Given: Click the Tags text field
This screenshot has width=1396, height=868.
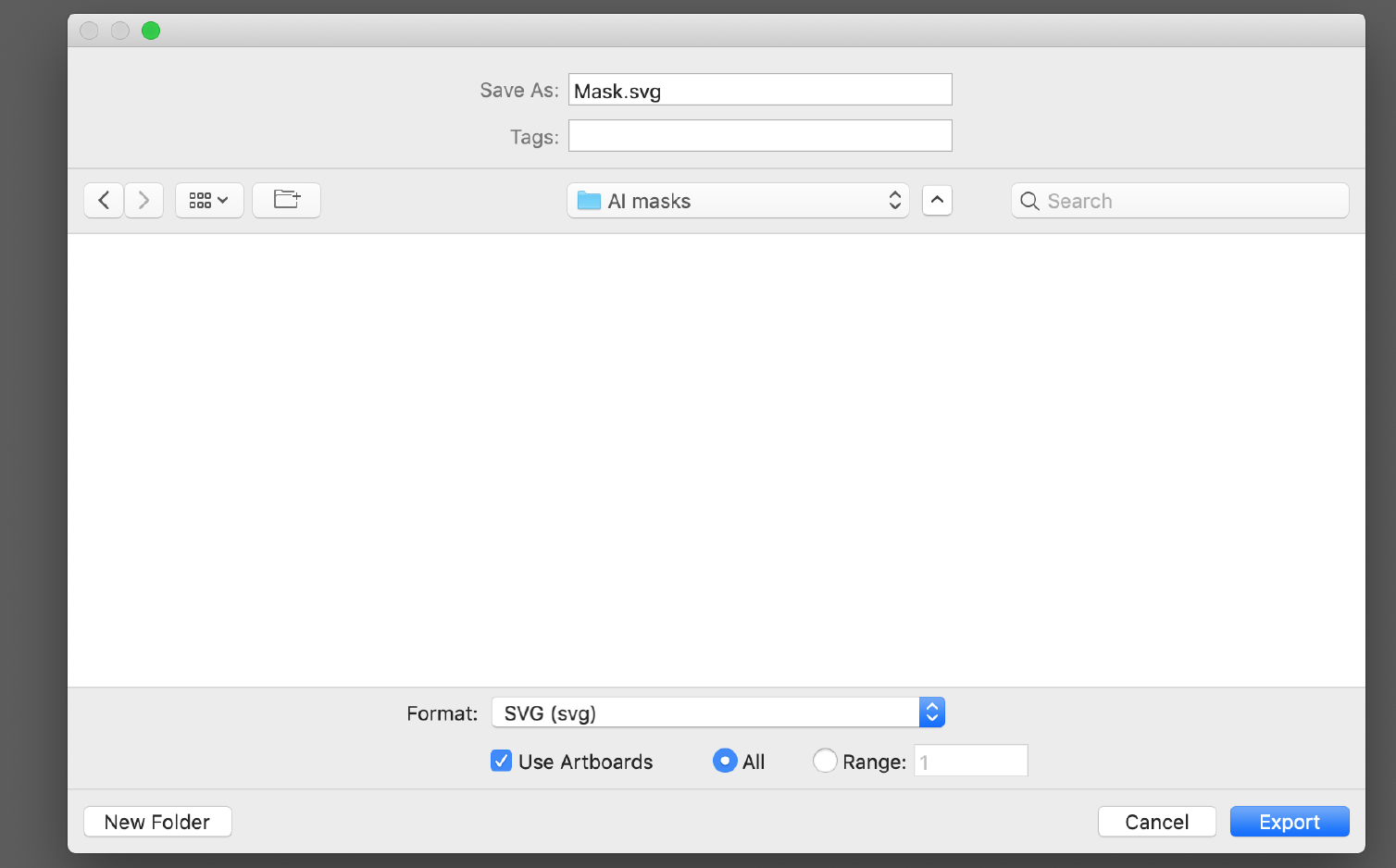Looking at the screenshot, I should tap(759, 136).
